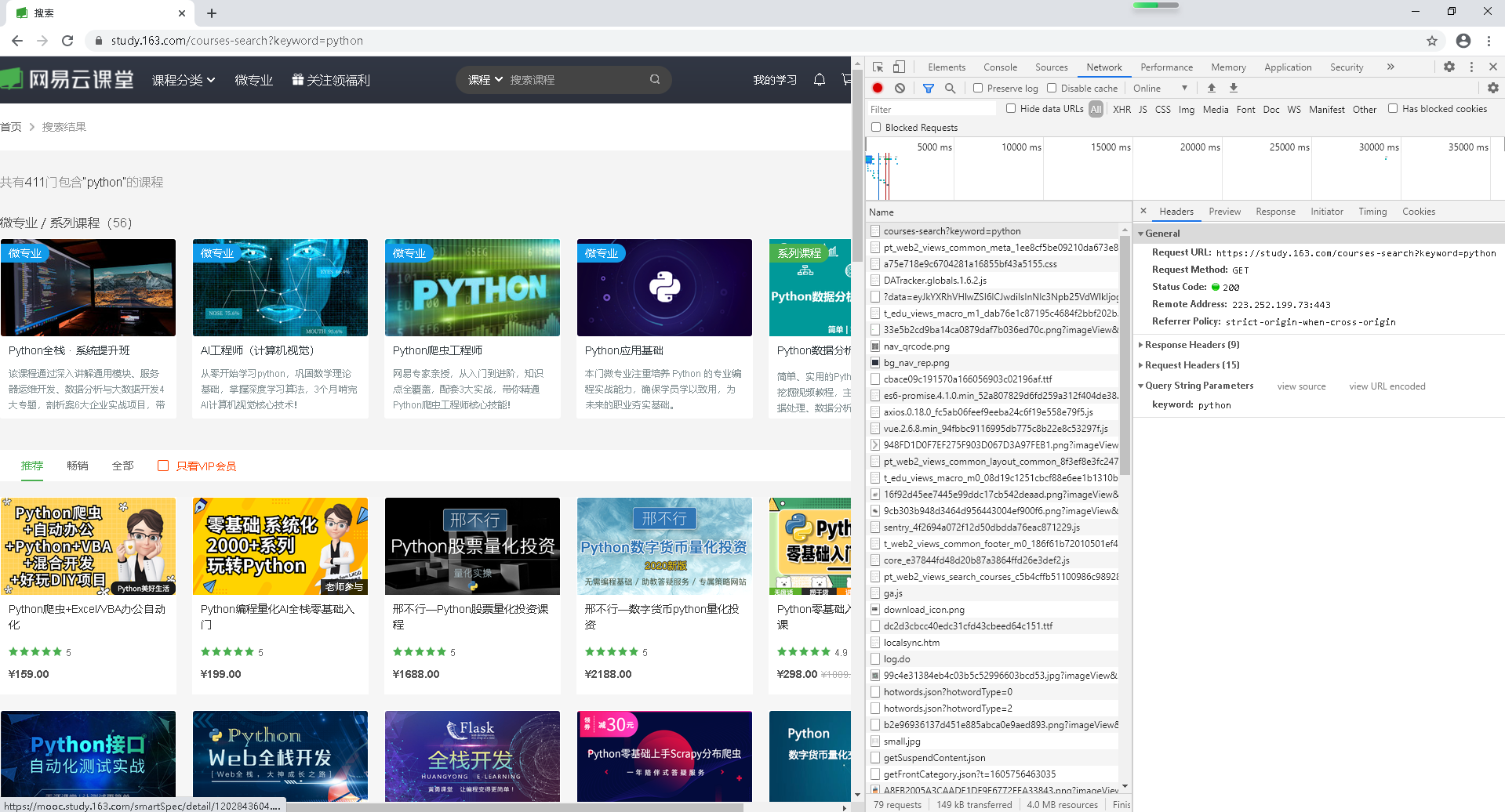Screen dimensions: 1505x812
Task: Open the Response tab of request
Action: 1275,212
